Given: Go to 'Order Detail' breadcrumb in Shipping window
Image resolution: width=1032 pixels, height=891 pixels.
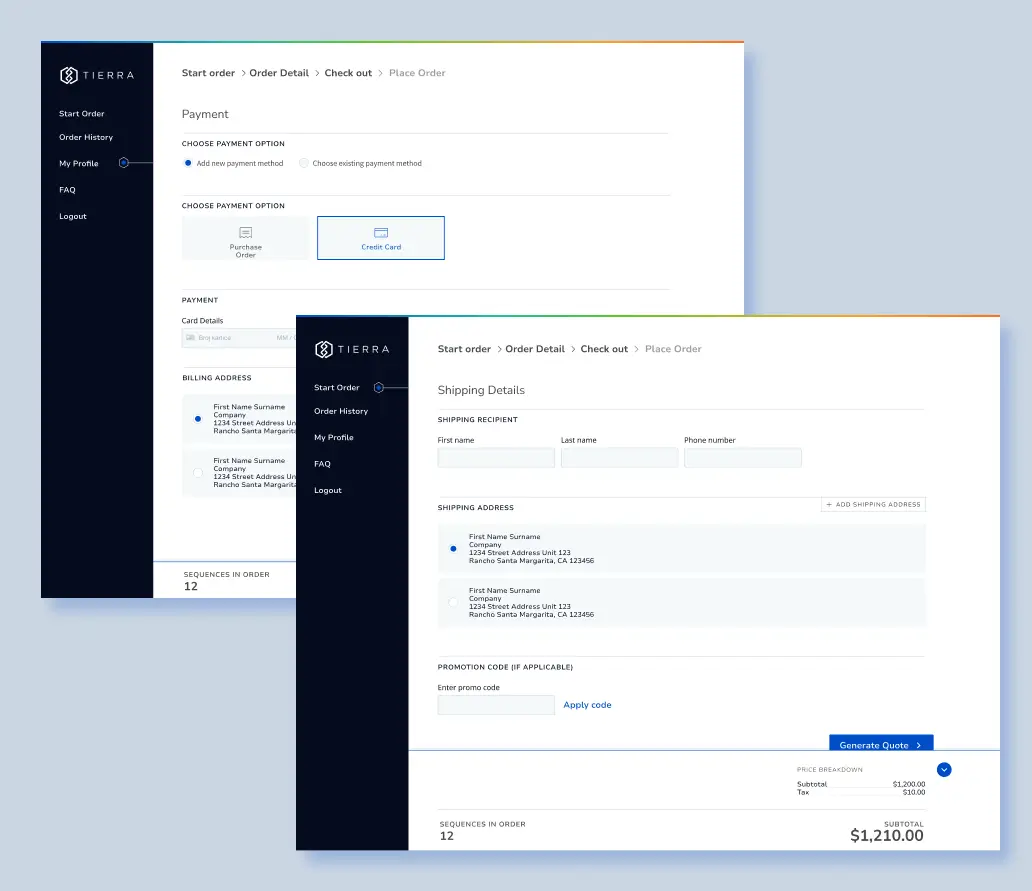Looking at the screenshot, I should pyautogui.click(x=535, y=349).
